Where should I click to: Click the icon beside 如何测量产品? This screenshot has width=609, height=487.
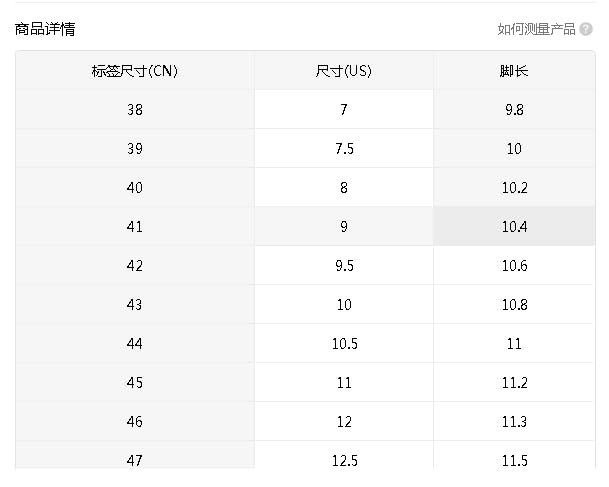pyautogui.click(x=585, y=29)
